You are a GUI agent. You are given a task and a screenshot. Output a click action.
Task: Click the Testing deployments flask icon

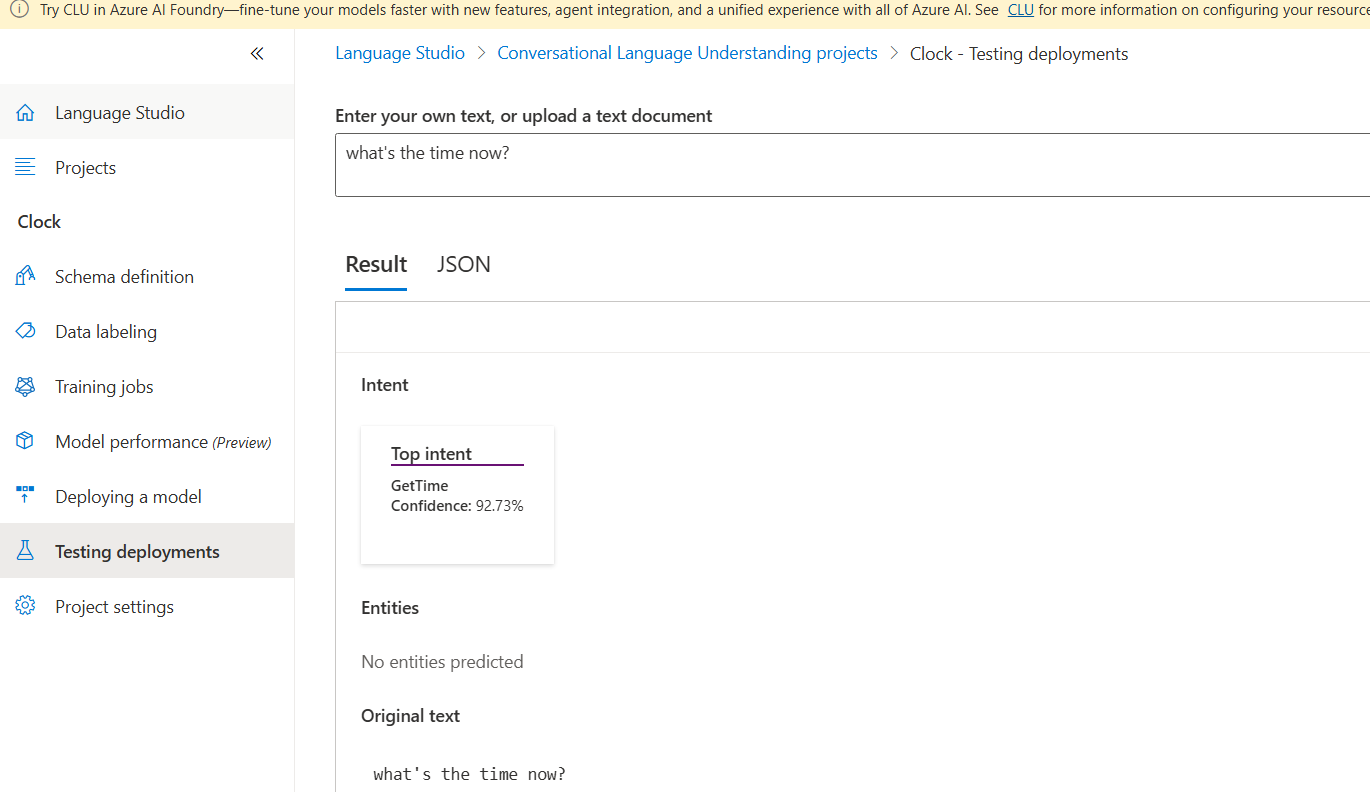click(x=26, y=551)
